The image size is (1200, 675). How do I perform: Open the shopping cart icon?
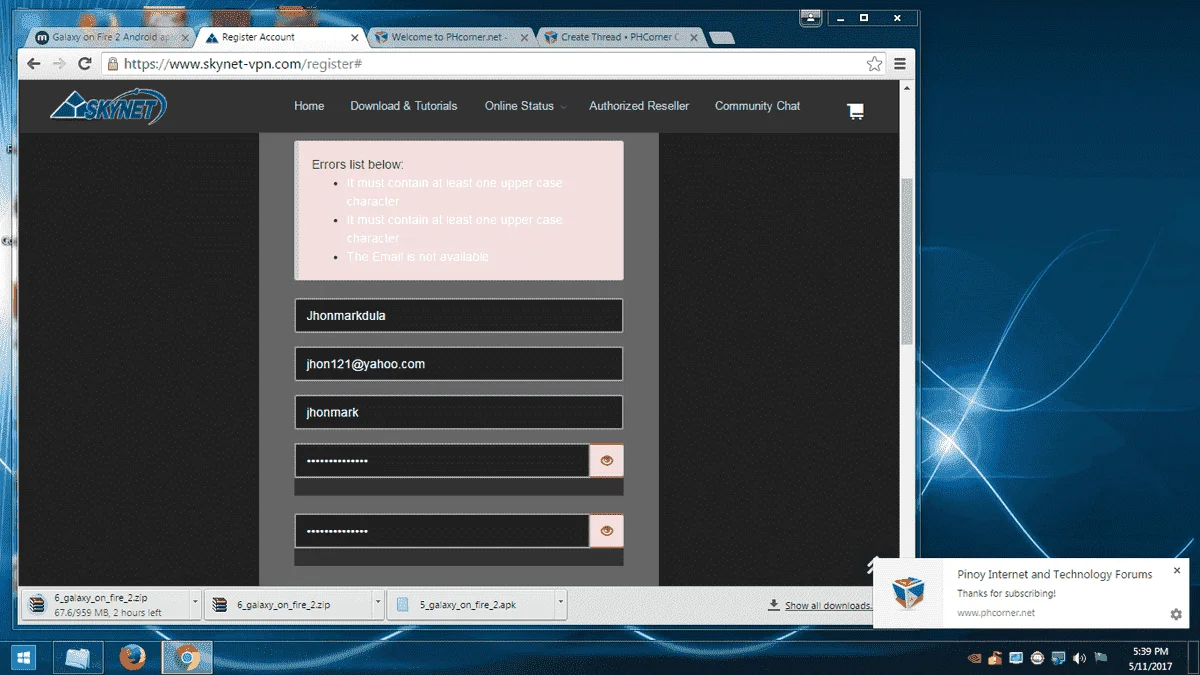tap(855, 111)
